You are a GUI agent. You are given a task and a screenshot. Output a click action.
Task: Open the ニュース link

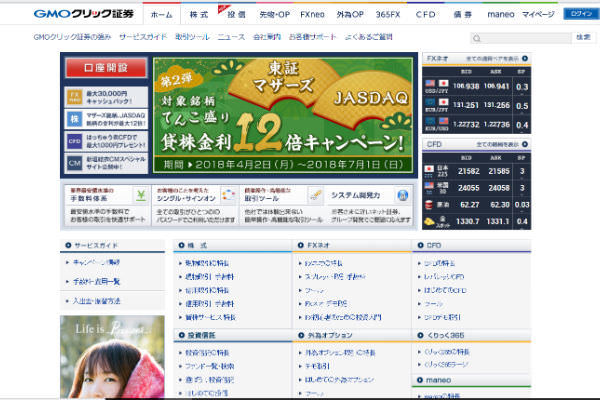[x=231, y=37]
